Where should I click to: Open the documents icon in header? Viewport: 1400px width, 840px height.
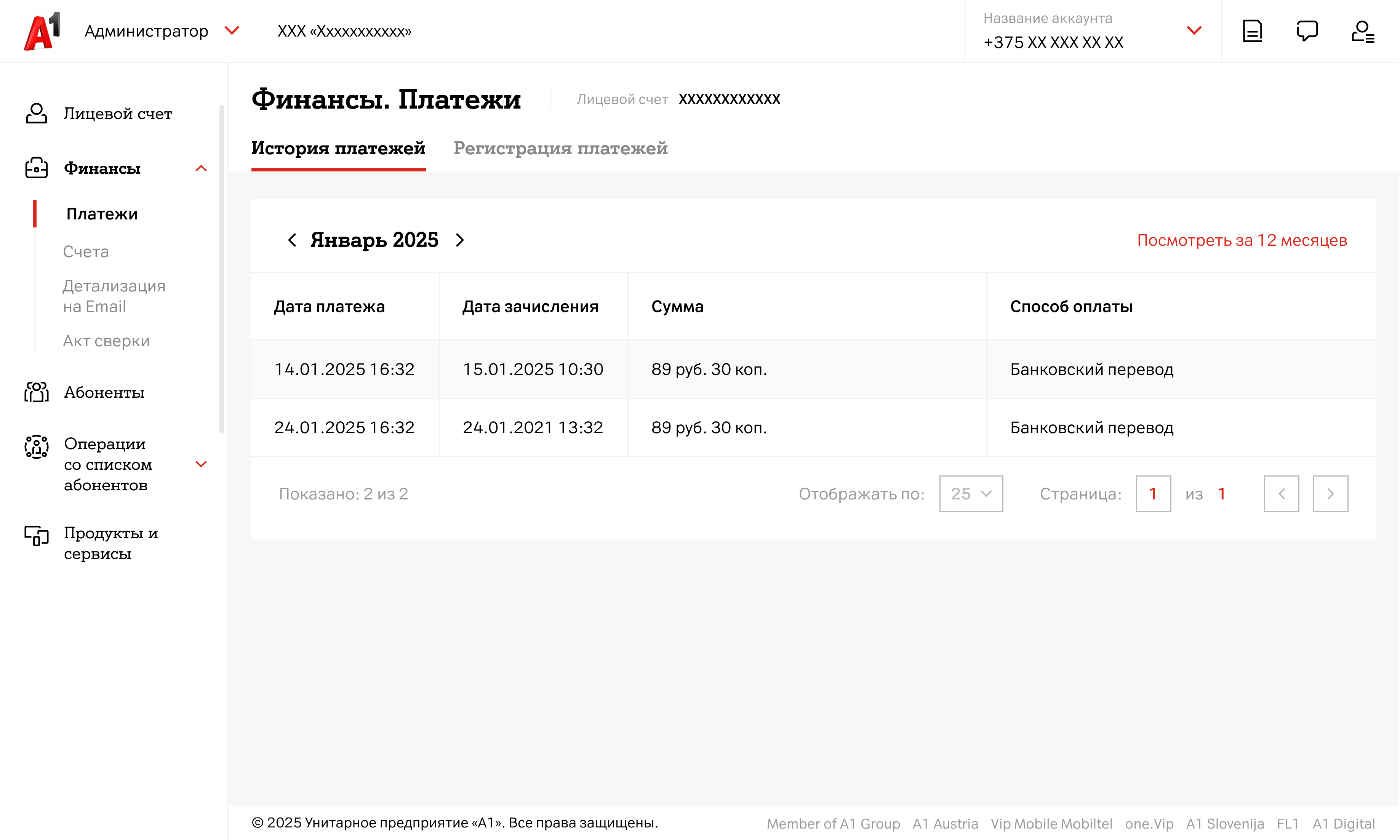click(x=1252, y=31)
